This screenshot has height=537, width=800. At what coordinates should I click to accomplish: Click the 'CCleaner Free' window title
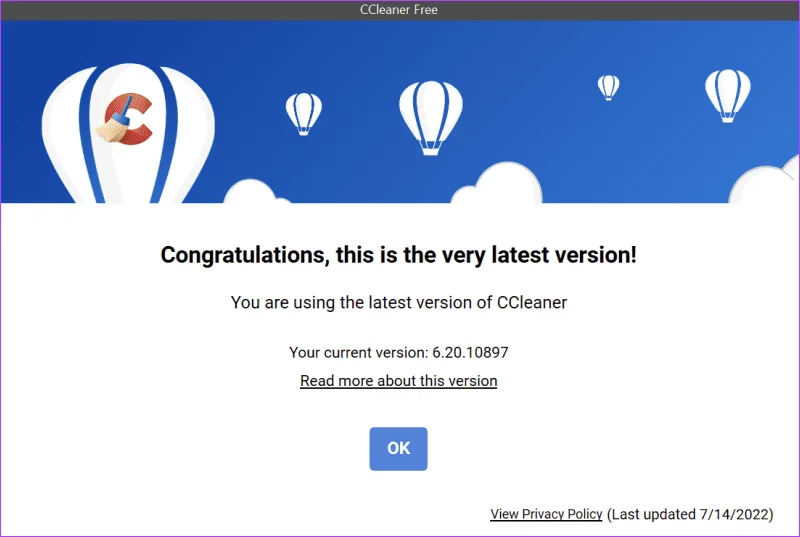point(398,10)
